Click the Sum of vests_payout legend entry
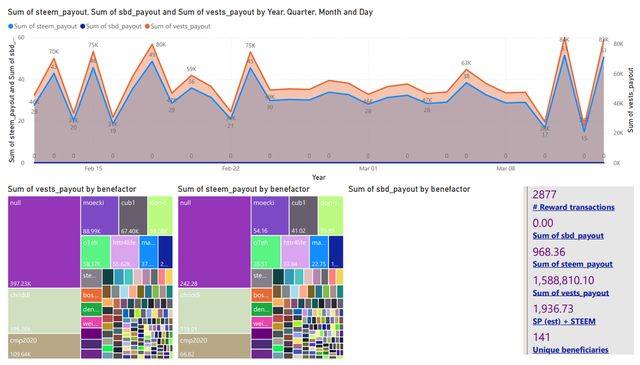The height and width of the screenshot is (365, 640). (x=178, y=26)
